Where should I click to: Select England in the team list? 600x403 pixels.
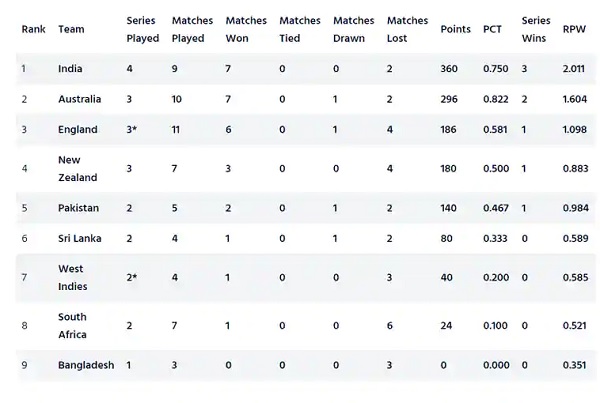coord(78,129)
